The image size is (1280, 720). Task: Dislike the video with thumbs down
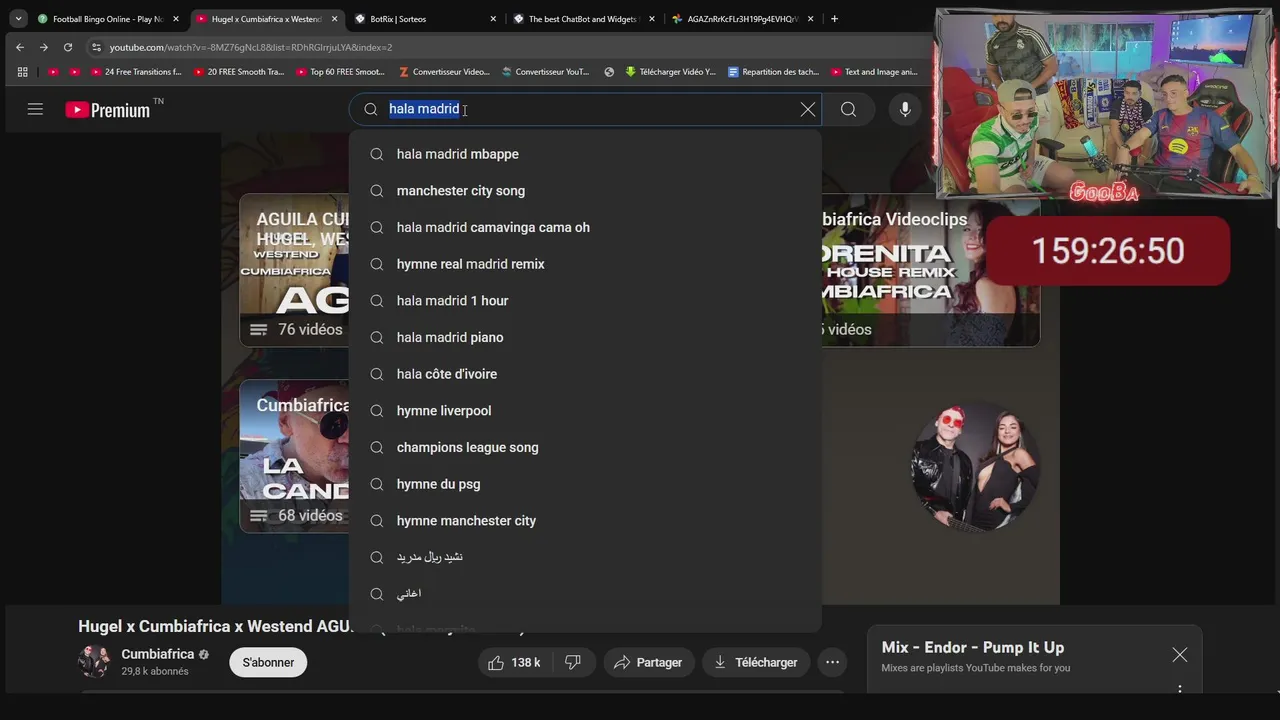tap(573, 662)
